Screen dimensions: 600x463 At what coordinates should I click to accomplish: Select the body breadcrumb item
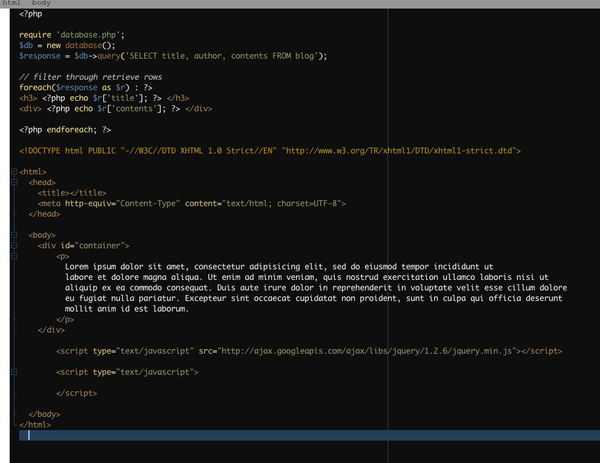(41, 3)
